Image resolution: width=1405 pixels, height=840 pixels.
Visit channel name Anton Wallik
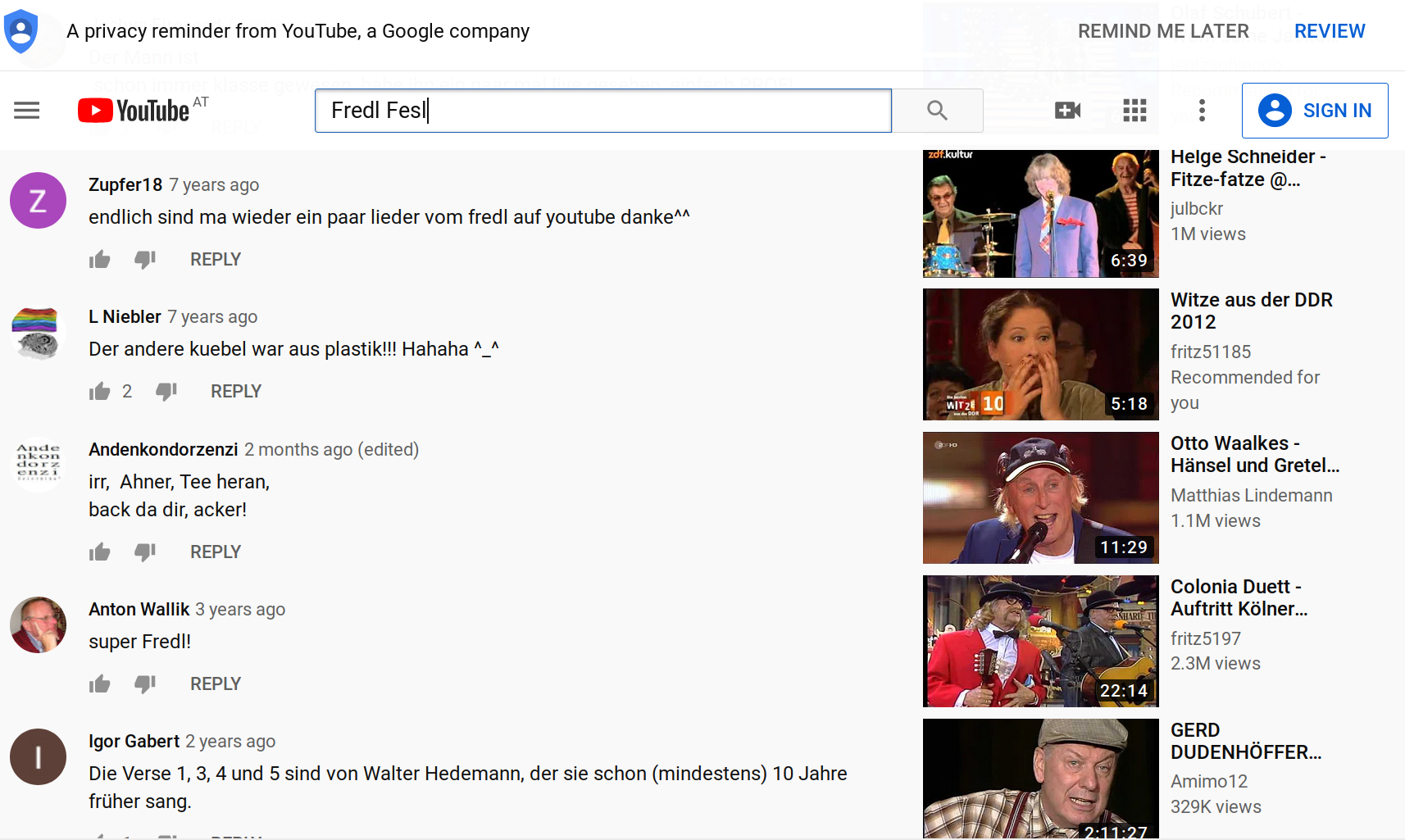[139, 610]
